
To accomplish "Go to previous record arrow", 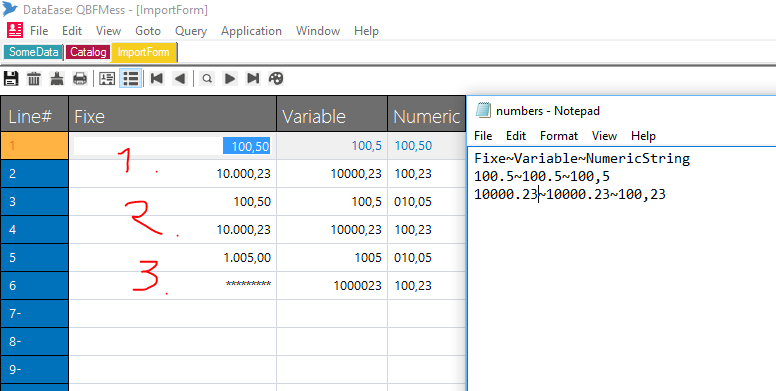I will point(180,79).
